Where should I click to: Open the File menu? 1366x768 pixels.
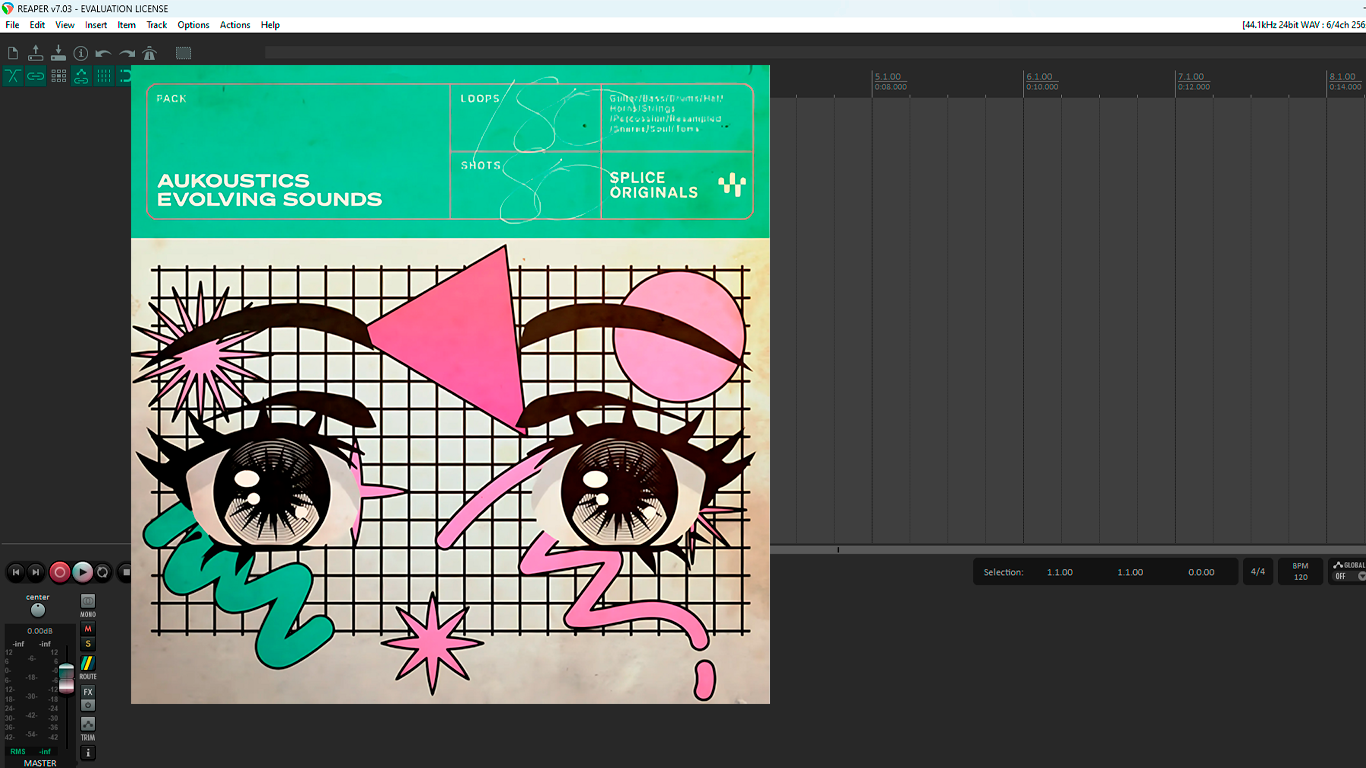[12, 25]
